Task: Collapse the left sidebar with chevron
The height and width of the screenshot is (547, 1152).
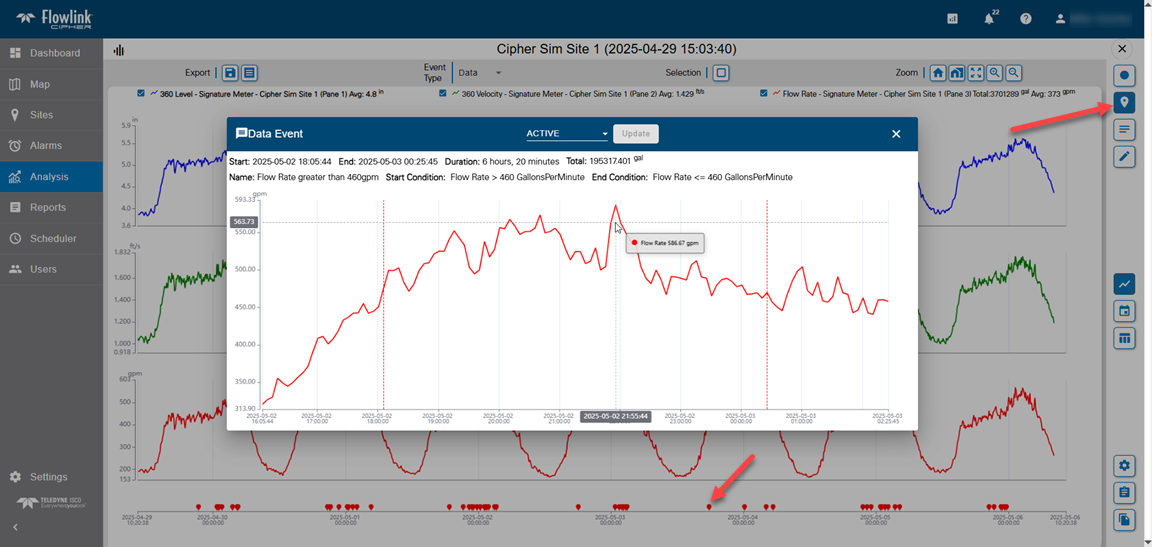Action: (15, 527)
